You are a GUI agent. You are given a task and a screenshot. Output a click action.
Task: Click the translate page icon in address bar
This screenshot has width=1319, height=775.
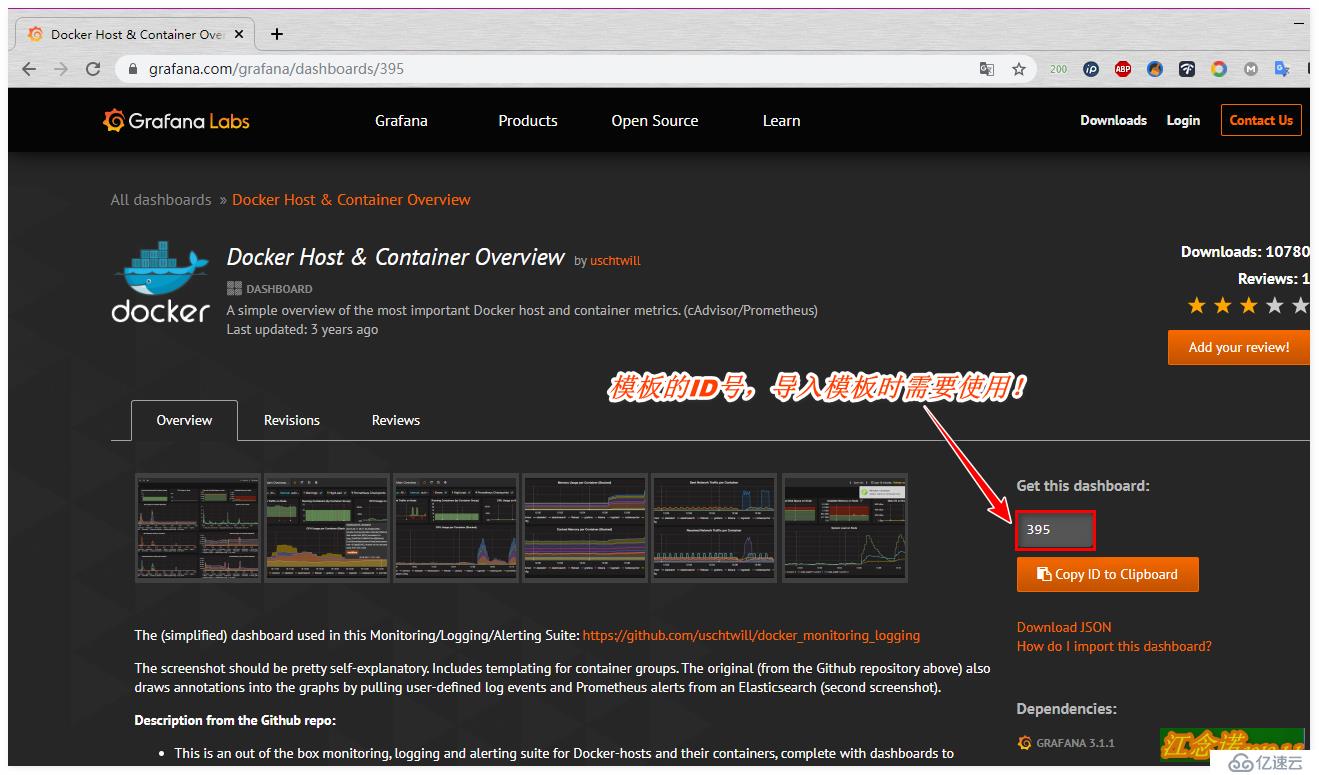pyautogui.click(x=987, y=69)
